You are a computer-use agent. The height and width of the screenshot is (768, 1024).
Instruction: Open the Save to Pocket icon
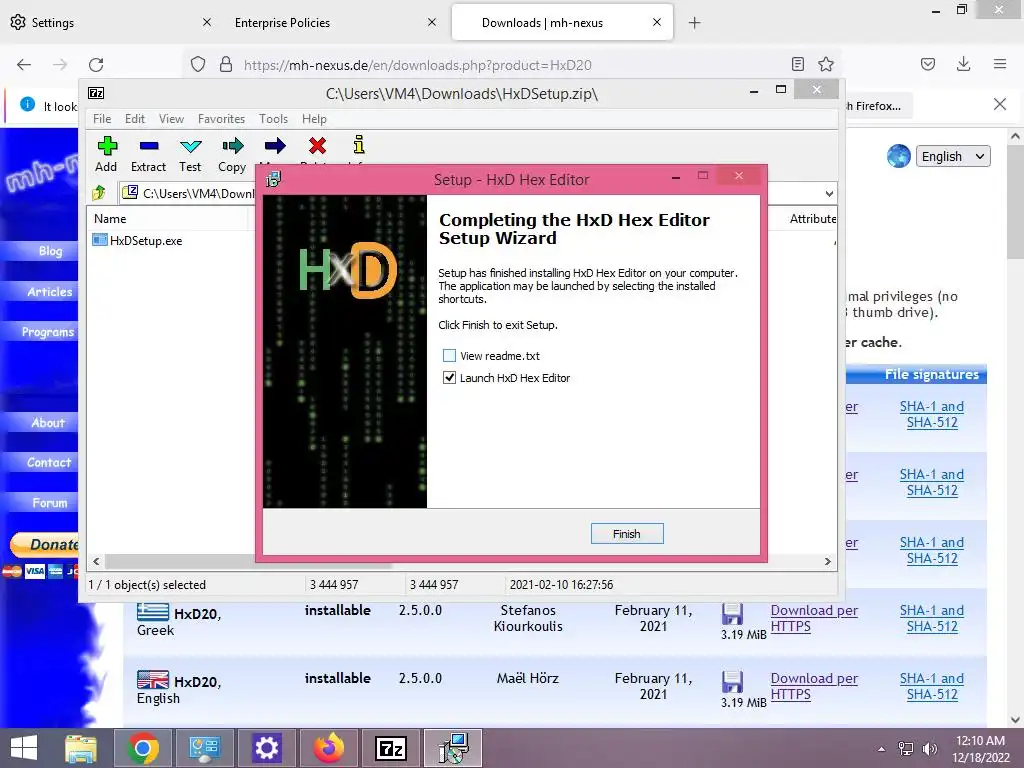pyautogui.click(x=928, y=64)
